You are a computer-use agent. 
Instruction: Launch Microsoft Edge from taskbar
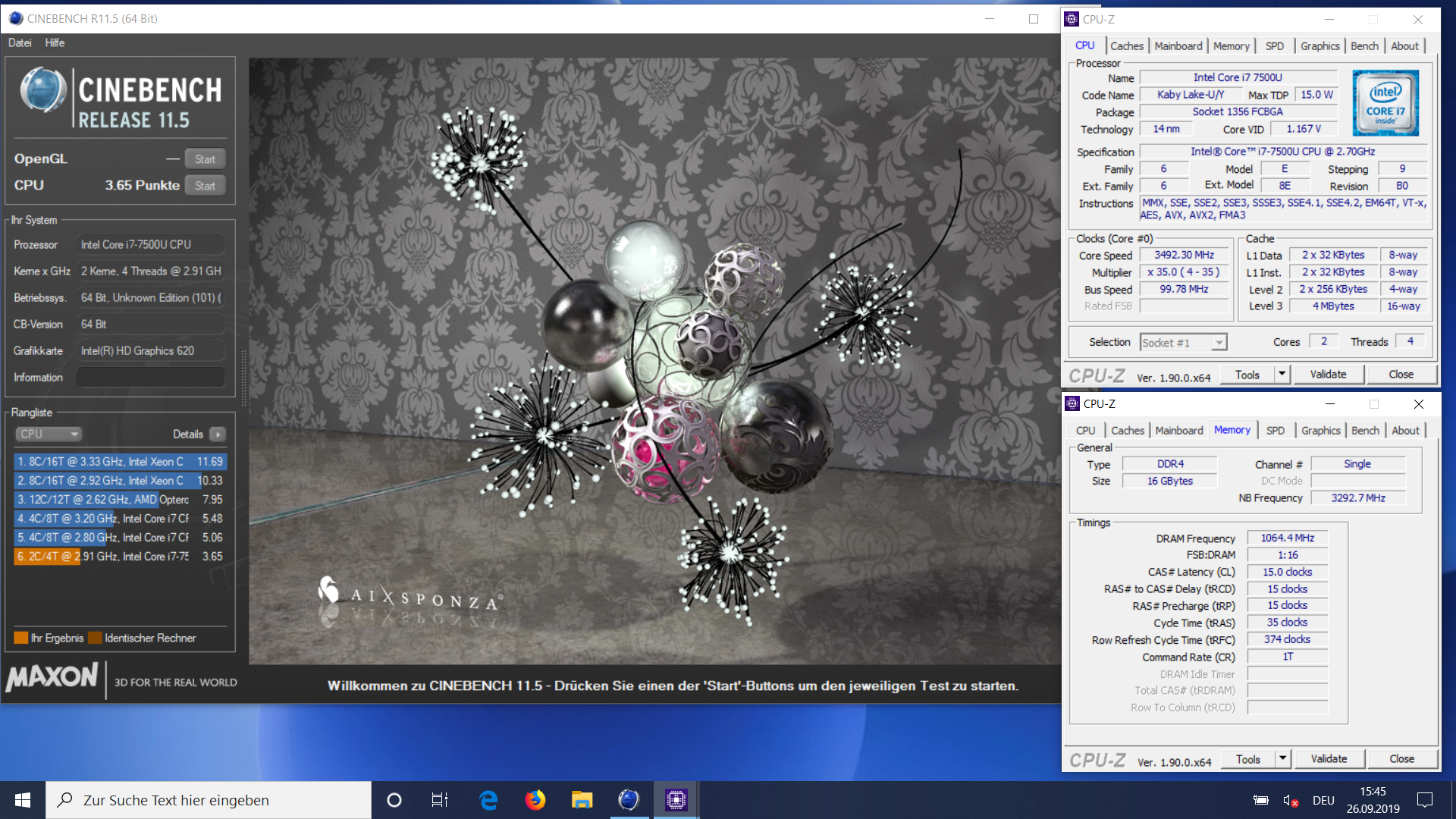(x=488, y=800)
